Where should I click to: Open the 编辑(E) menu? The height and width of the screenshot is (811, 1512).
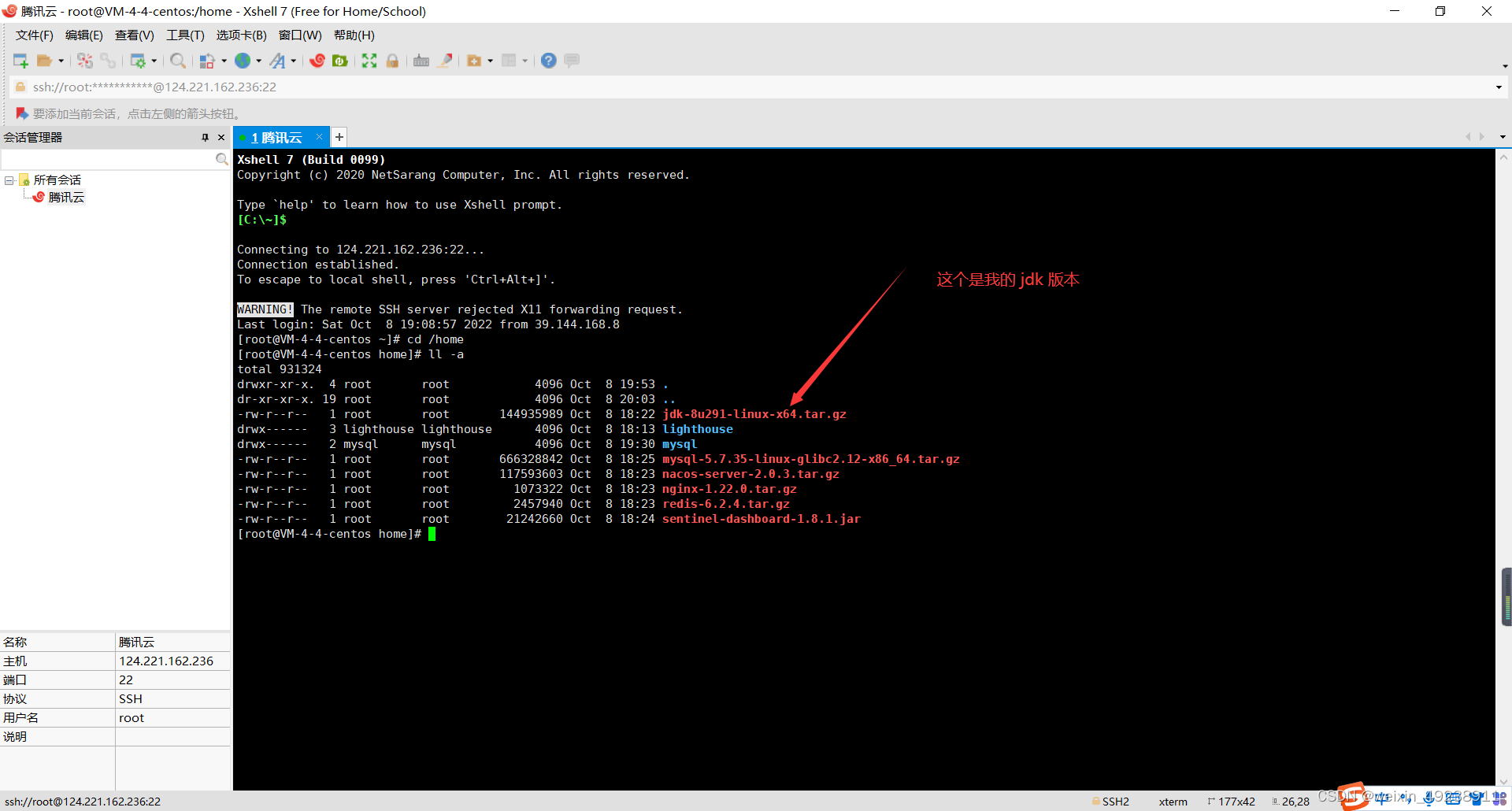pos(83,35)
